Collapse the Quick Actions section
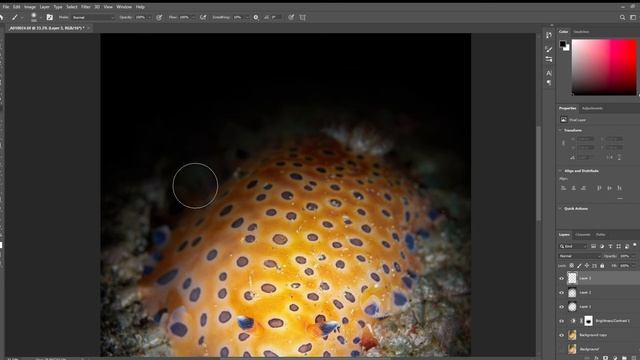Image resolution: width=640 pixels, height=360 pixels. click(x=560, y=209)
